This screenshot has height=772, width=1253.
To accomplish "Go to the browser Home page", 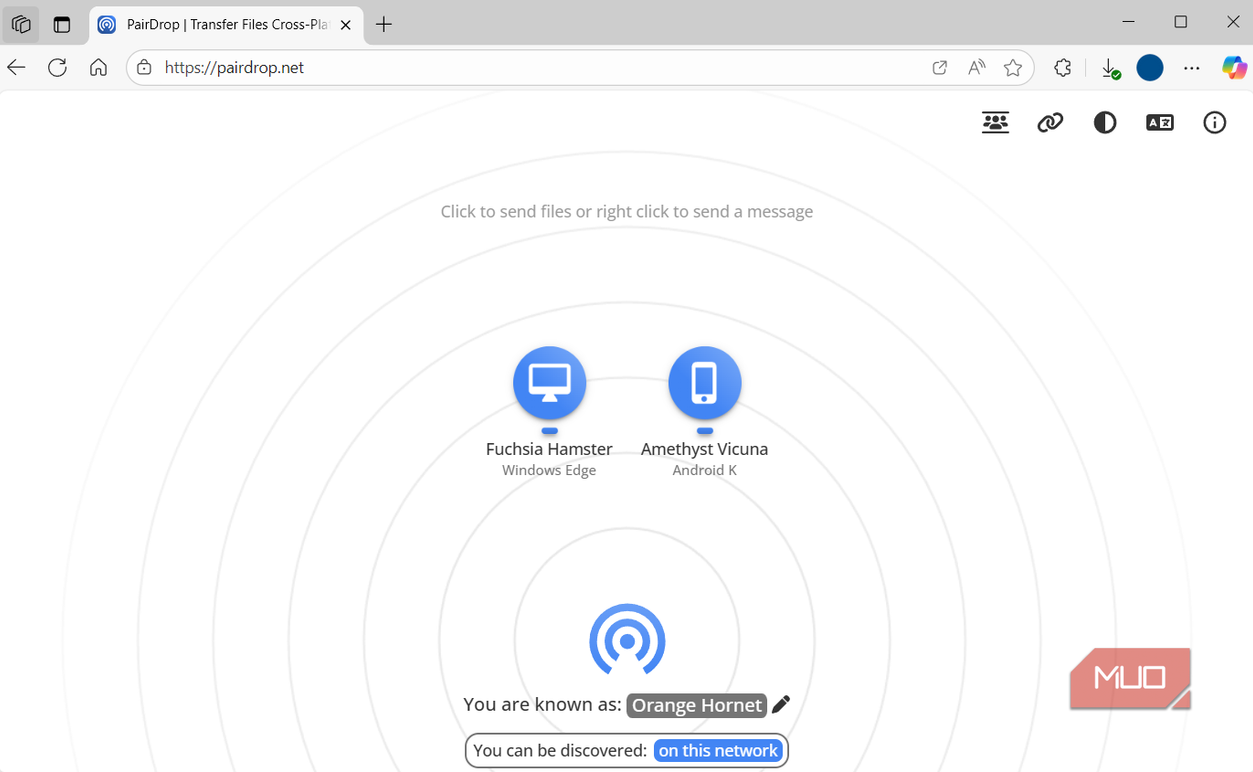I will point(98,67).
